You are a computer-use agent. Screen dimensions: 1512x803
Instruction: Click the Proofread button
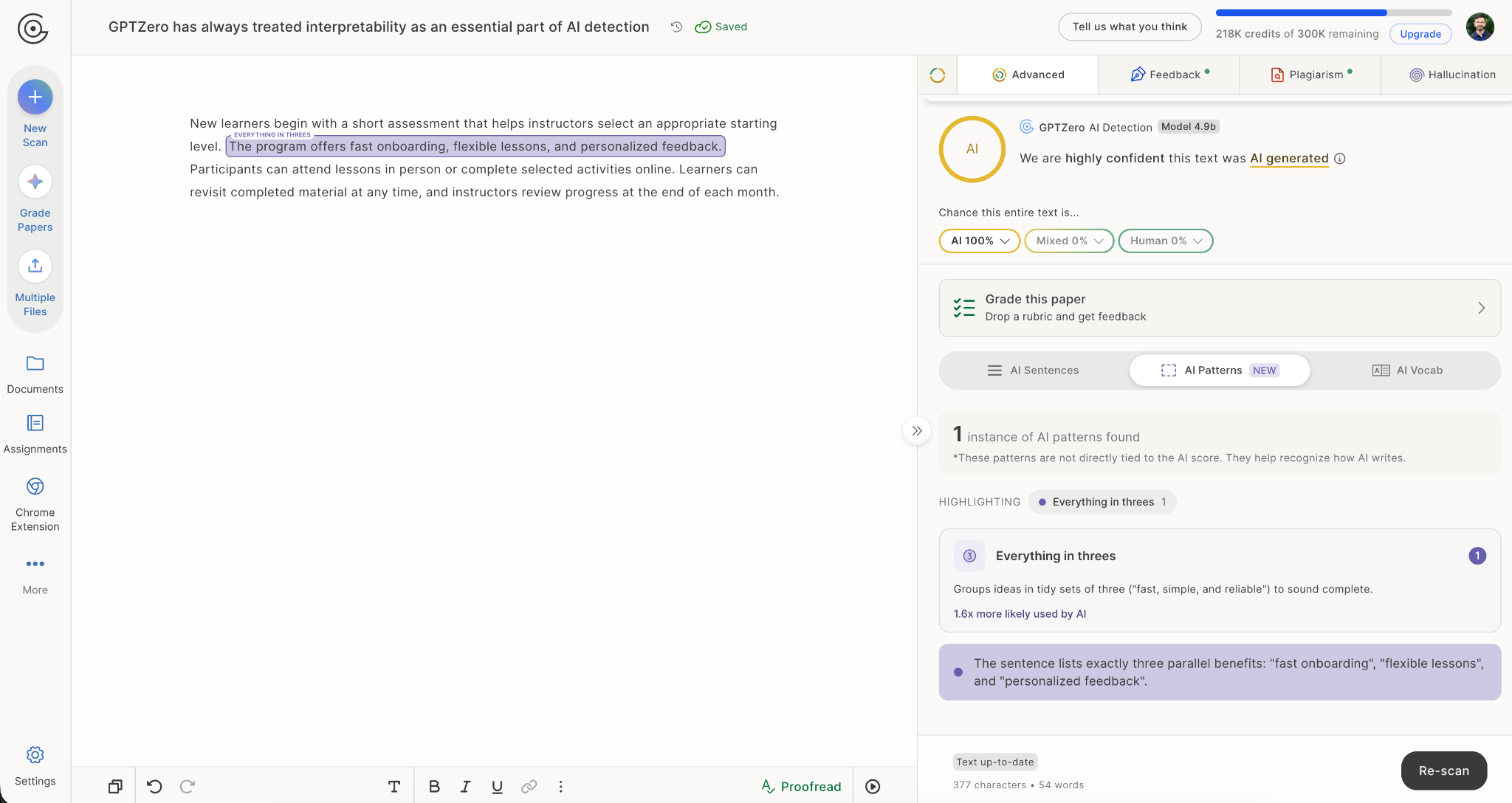click(x=801, y=787)
